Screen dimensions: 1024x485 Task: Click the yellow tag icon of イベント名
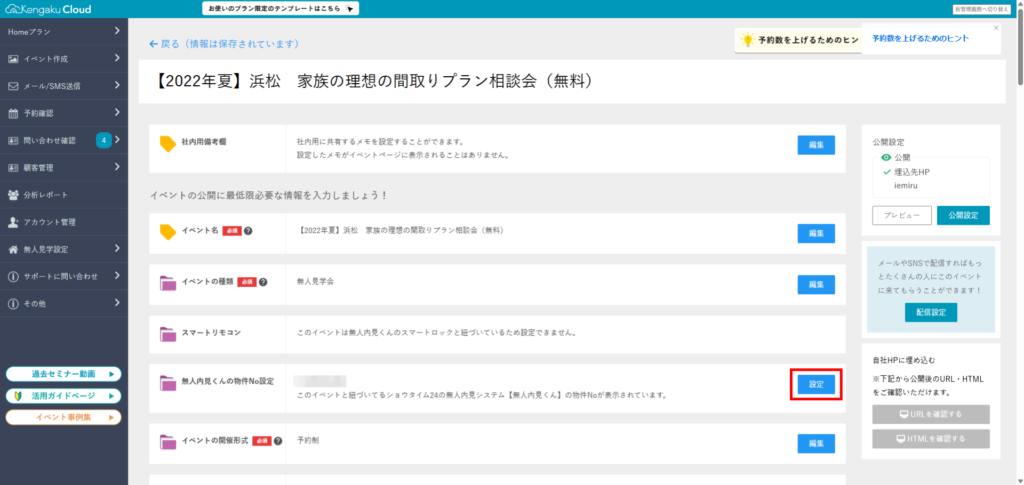(168, 232)
